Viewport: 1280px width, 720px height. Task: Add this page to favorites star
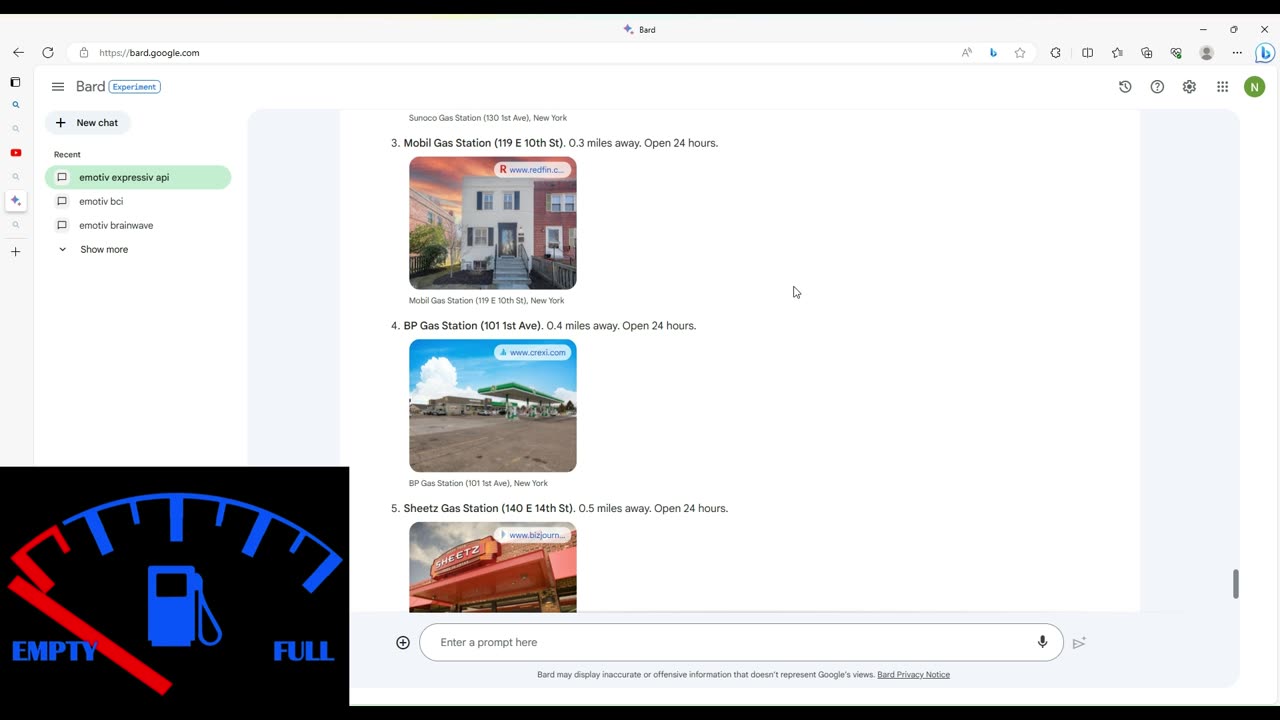tap(1020, 52)
